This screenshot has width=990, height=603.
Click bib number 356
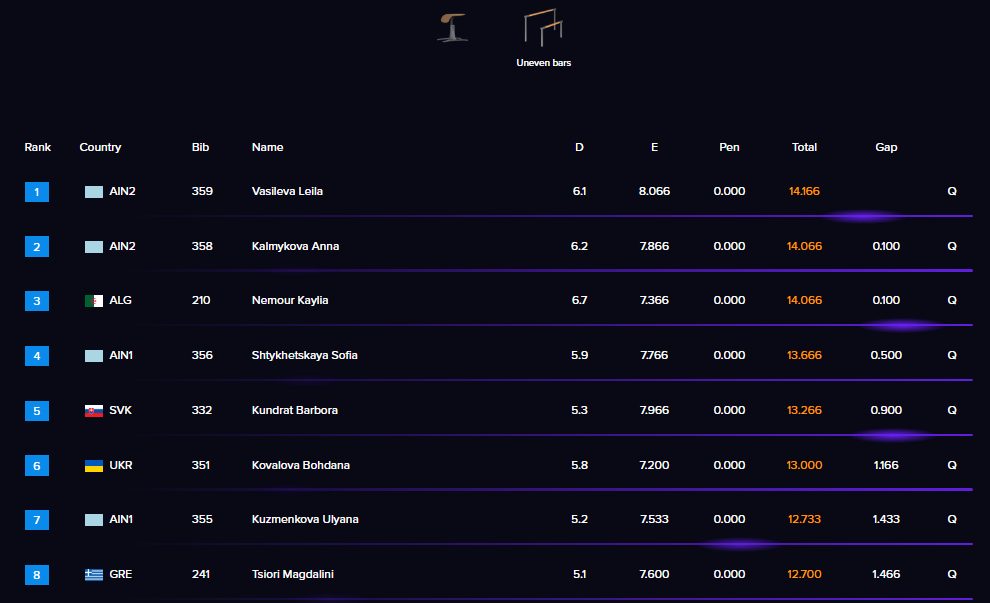point(202,355)
